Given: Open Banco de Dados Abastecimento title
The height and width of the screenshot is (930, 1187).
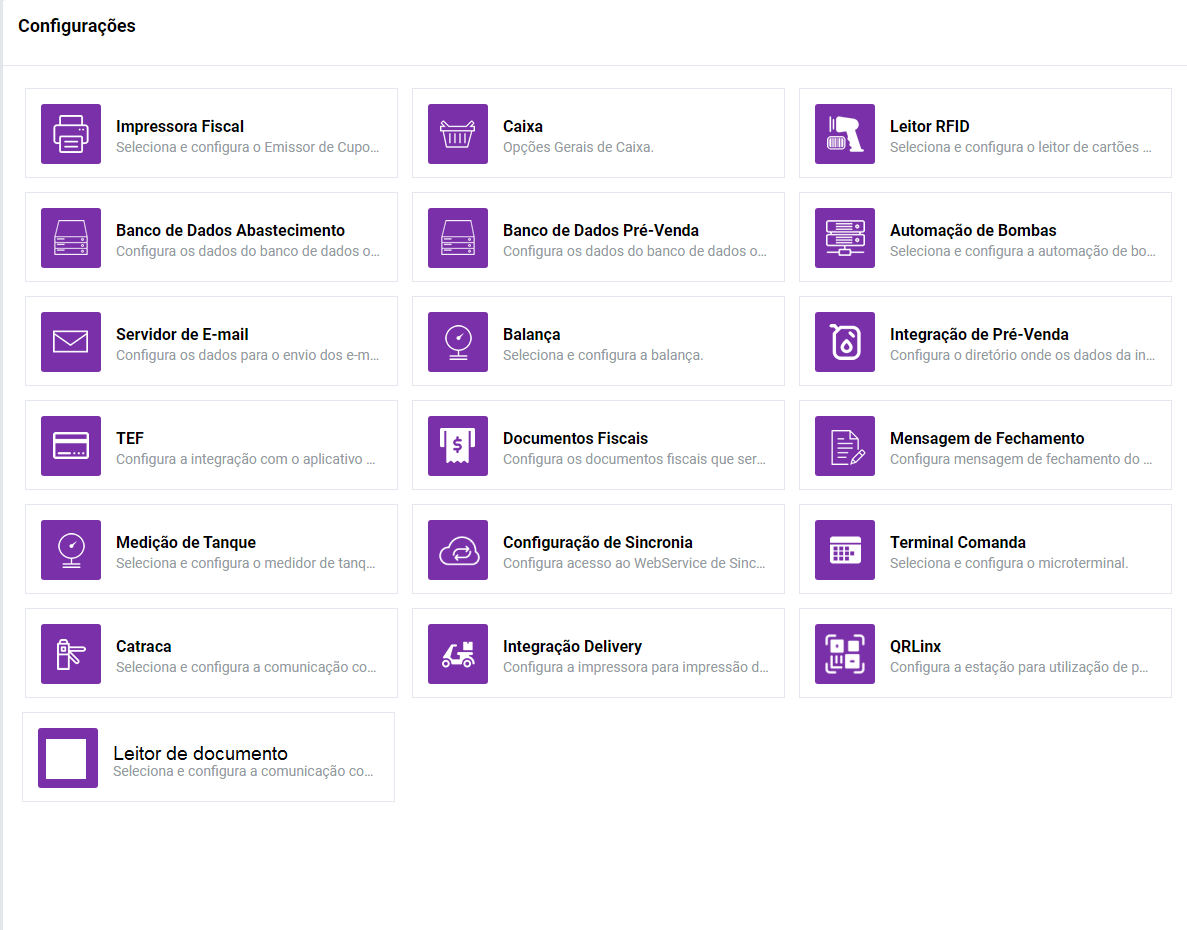Looking at the screenshot, I should 230,230.
